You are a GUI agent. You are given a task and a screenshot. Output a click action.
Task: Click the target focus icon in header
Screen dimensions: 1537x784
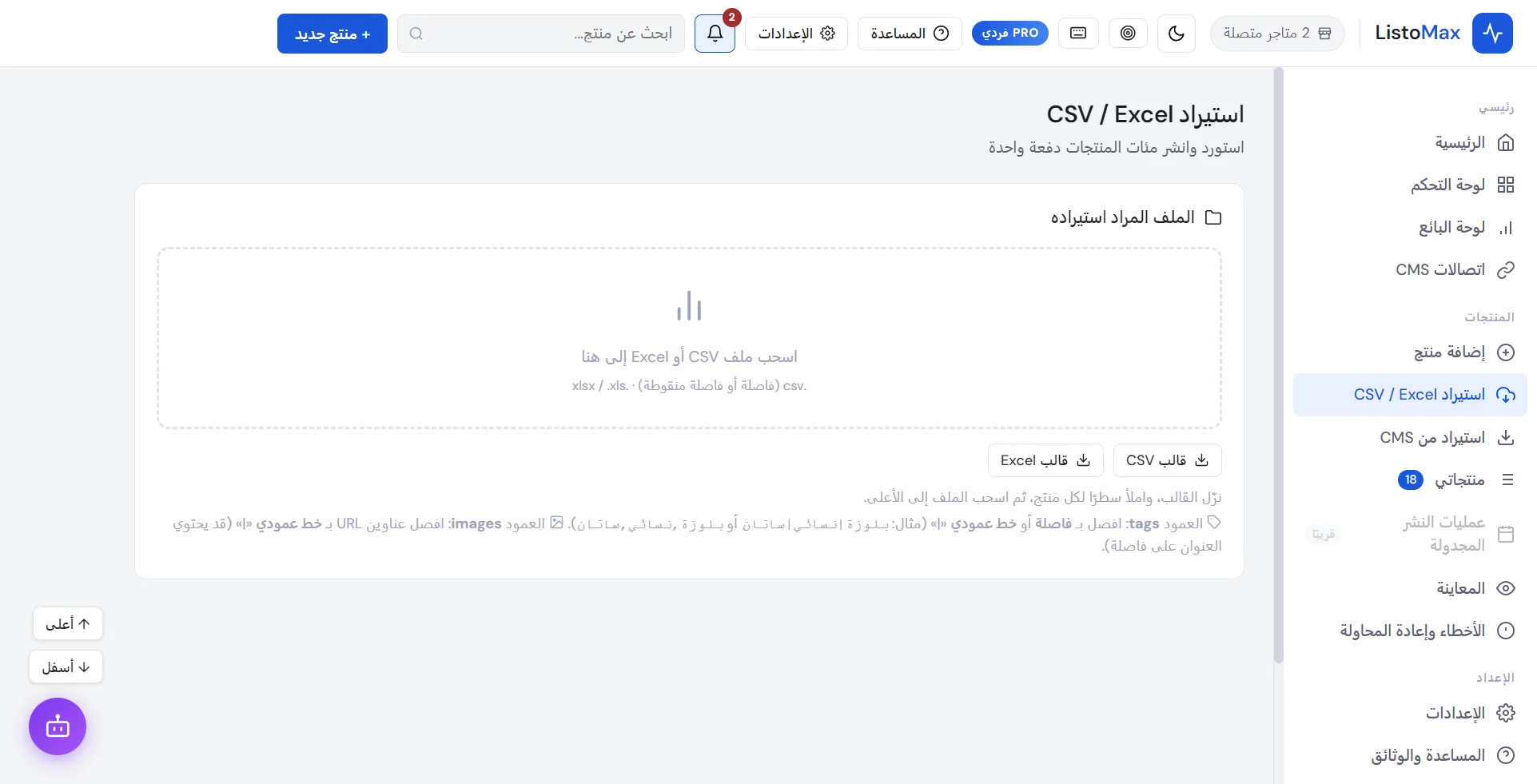1128,34
